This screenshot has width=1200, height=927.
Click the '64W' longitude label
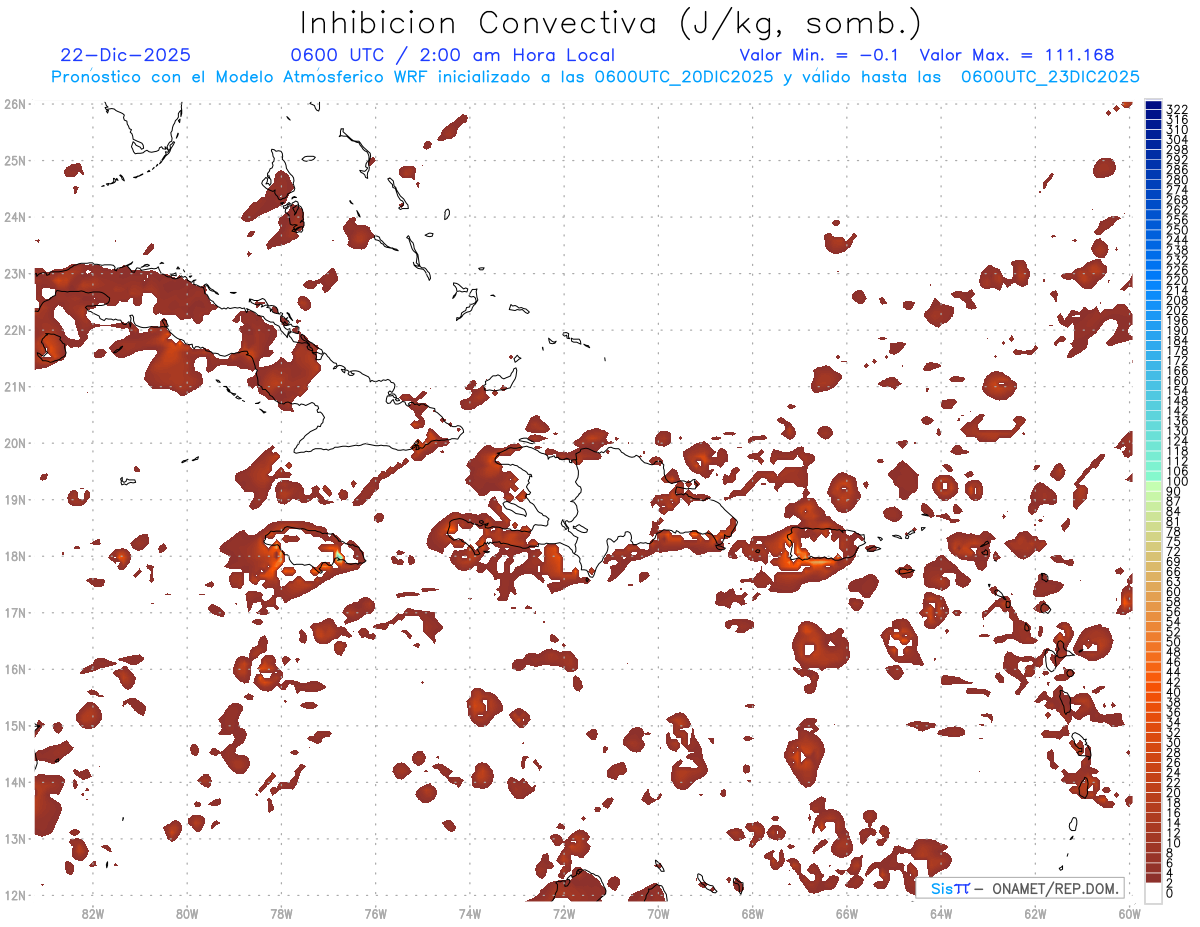(940, 914)
